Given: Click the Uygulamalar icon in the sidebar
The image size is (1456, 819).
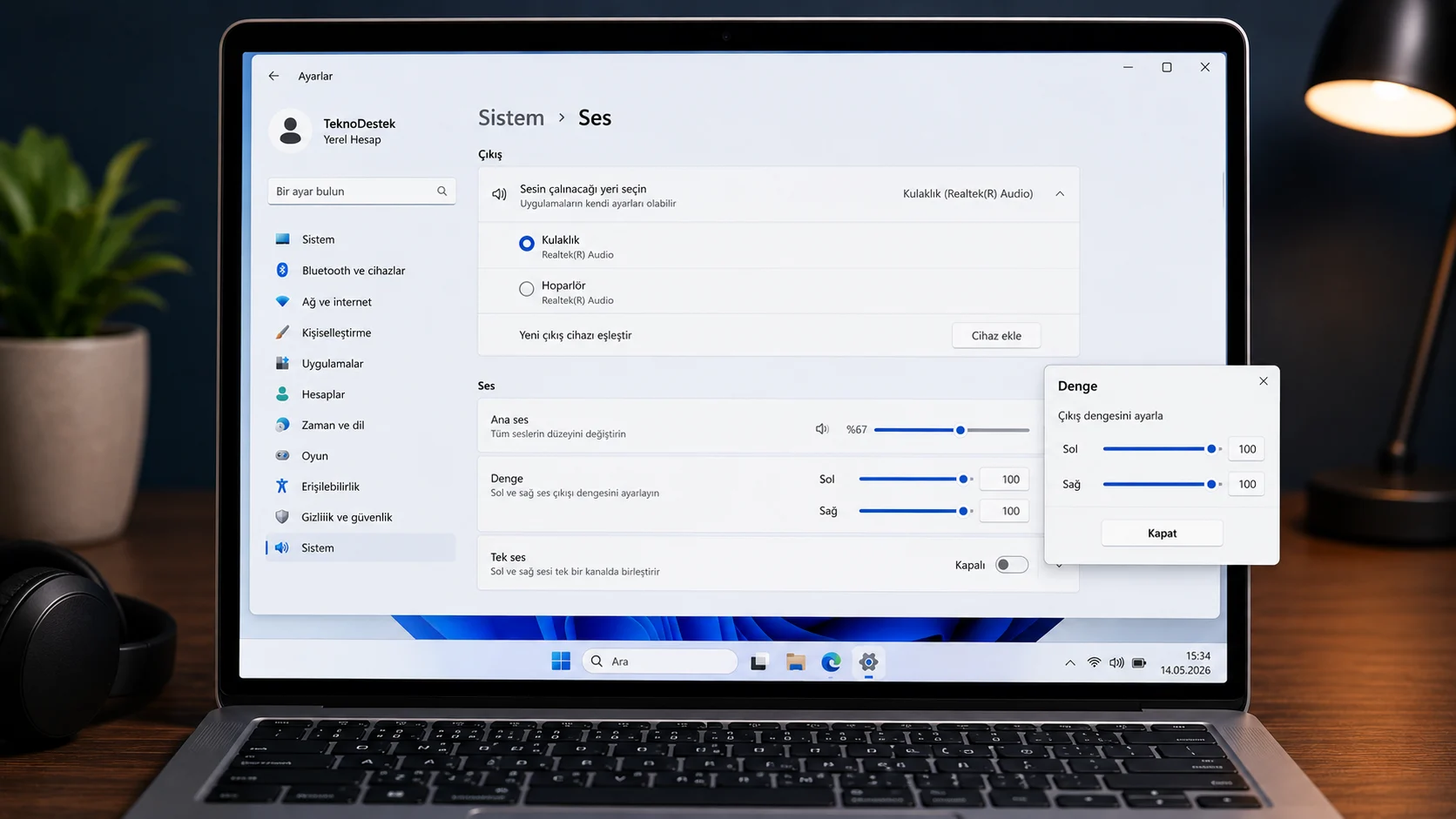Looking at the screenshot, I should point(282,363).
